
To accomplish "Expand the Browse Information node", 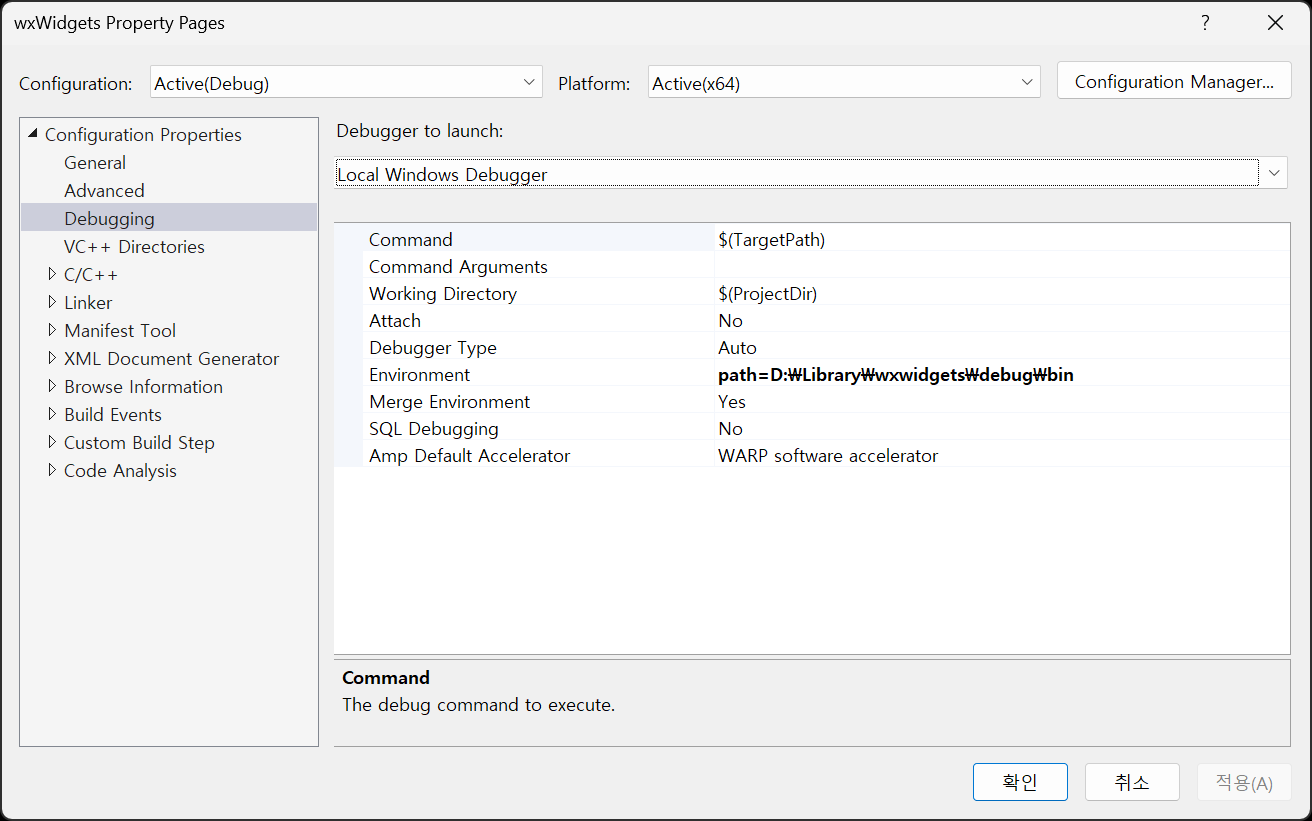I will point(52,386).
